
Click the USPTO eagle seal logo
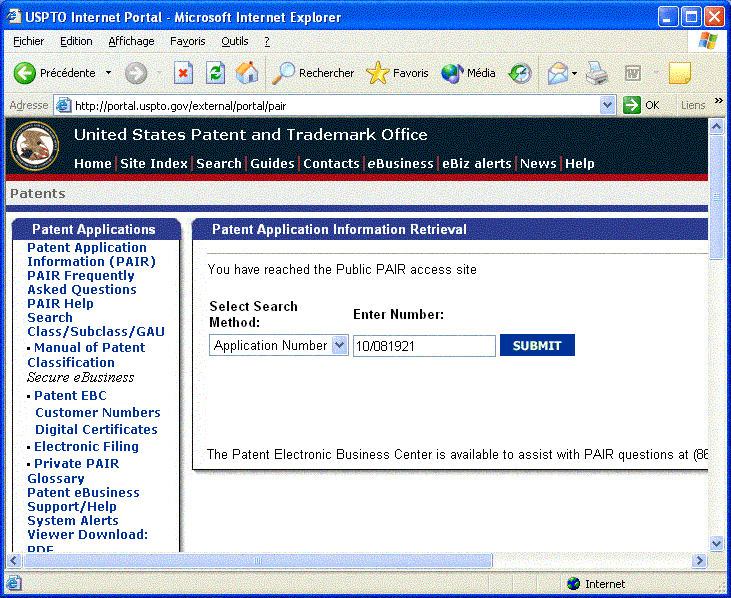35,146
